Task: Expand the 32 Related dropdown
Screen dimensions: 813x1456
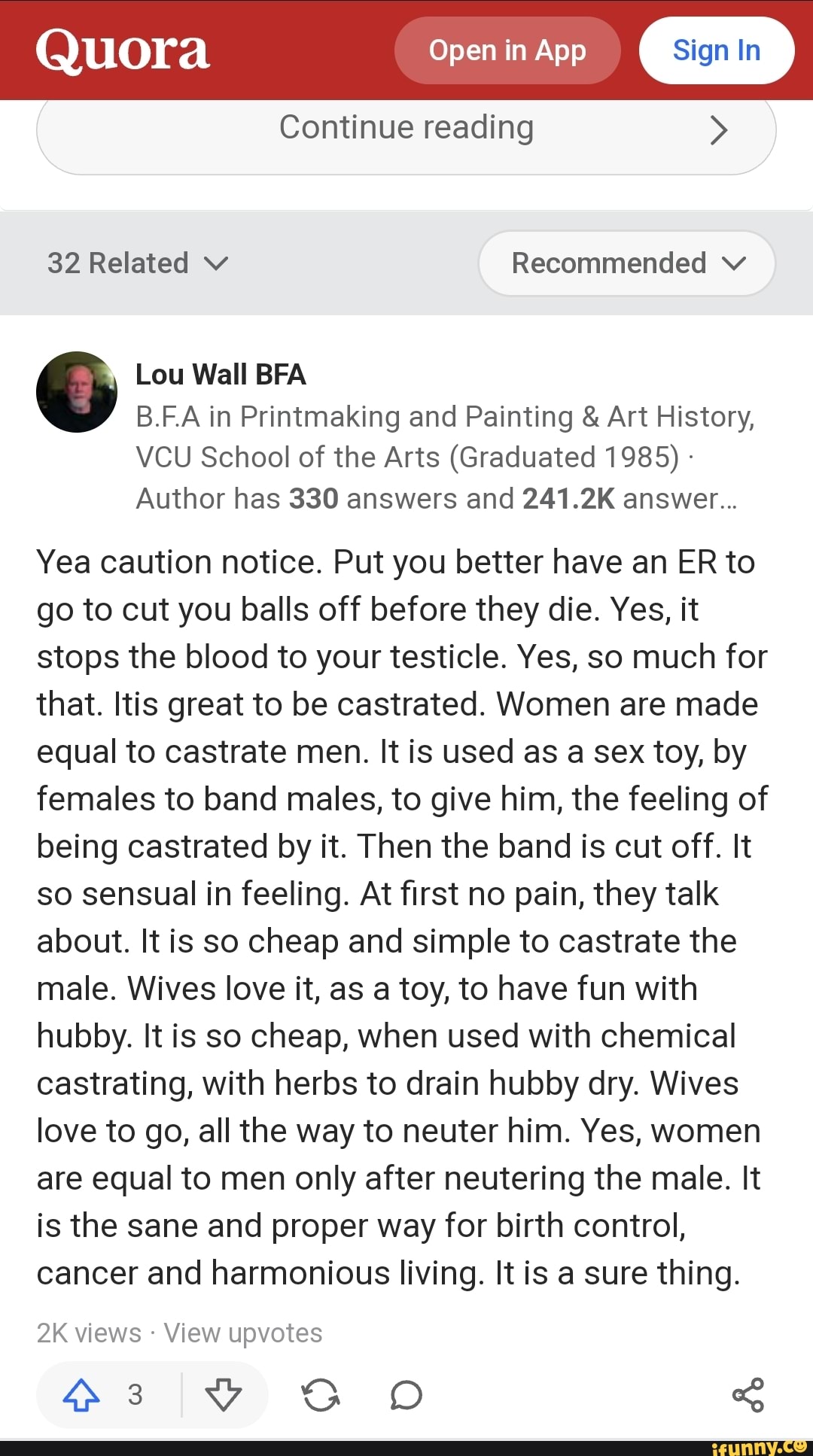Action: coord(138,263)
